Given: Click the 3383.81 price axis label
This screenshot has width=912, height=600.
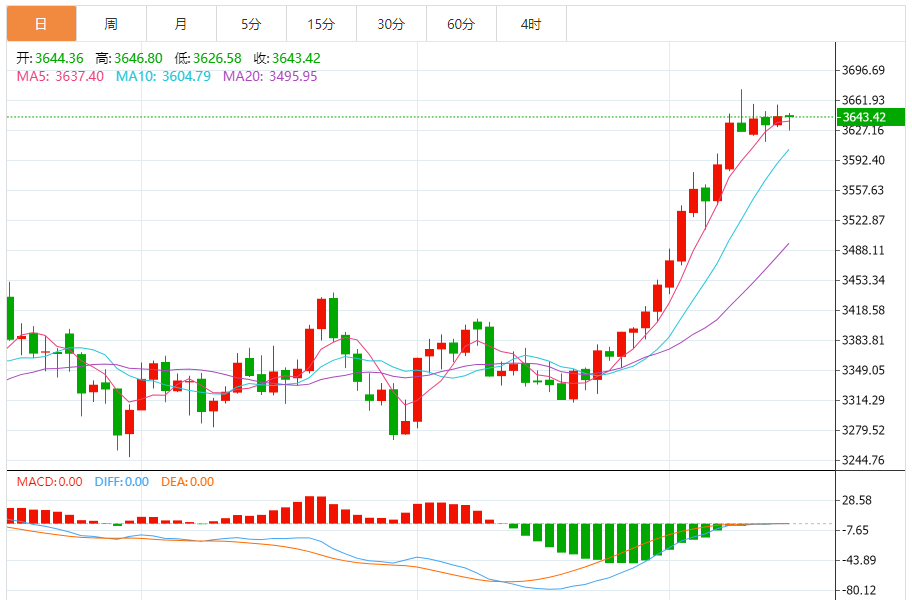Looking at the screenshot, I should click(863, 340).
